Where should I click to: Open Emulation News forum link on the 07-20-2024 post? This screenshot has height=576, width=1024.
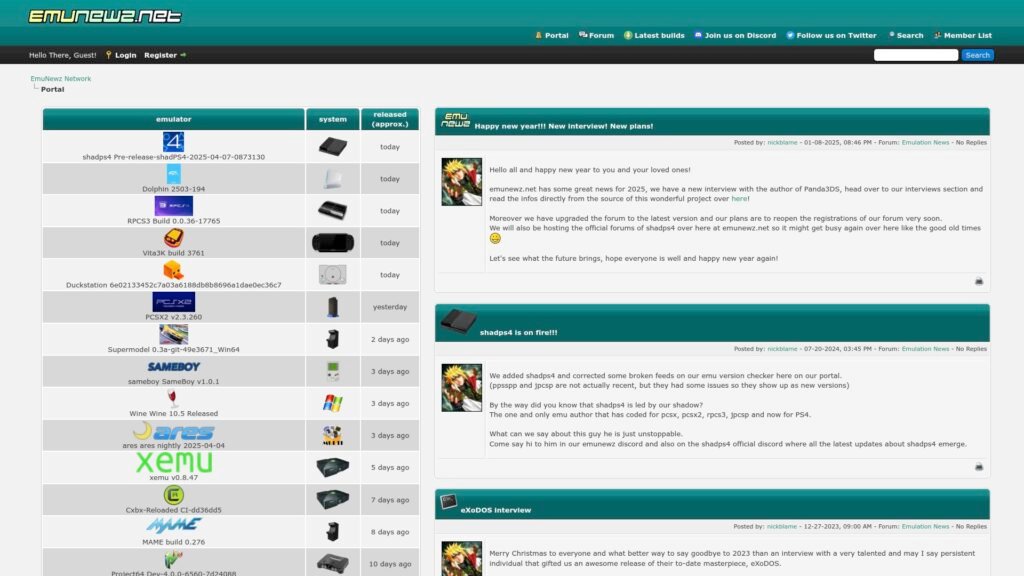(925, 349)
